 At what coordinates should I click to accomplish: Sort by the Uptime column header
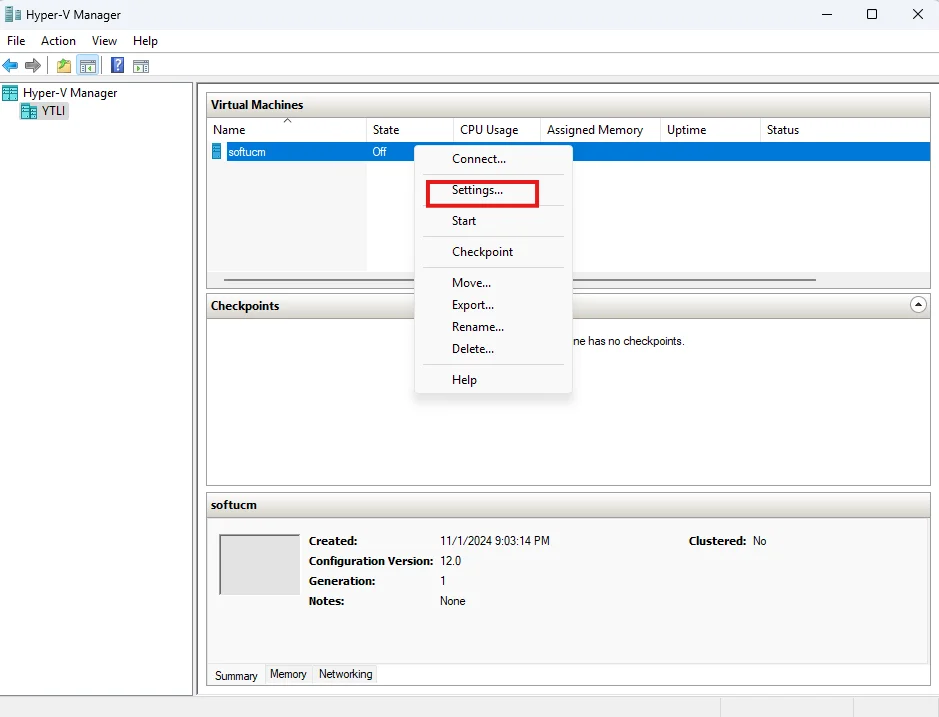[710, 130]
